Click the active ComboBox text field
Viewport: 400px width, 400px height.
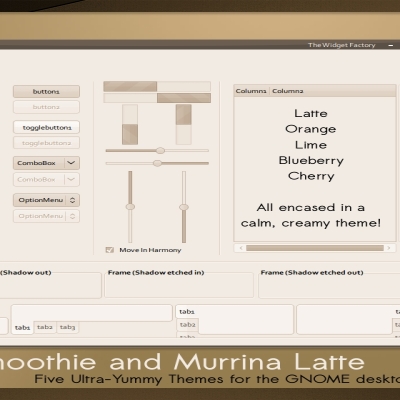click(38, 163)
